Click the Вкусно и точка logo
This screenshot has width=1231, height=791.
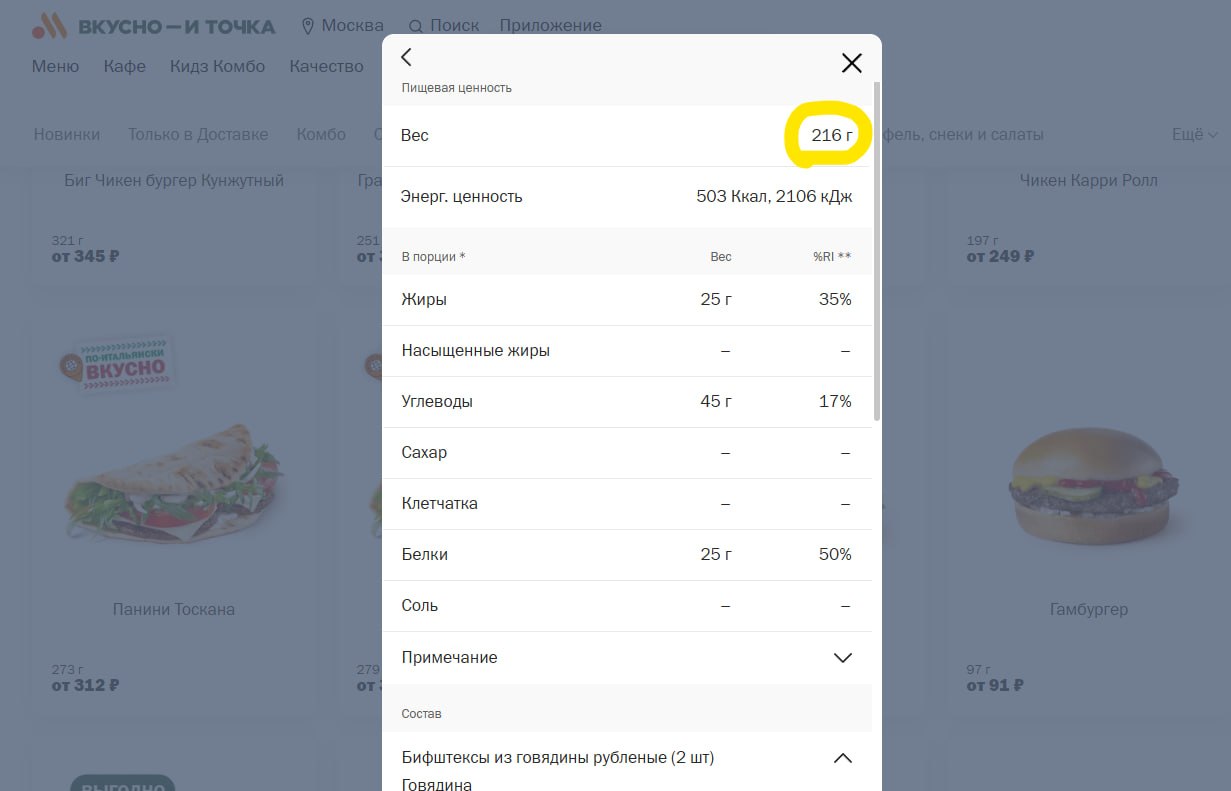coord(153,26)
